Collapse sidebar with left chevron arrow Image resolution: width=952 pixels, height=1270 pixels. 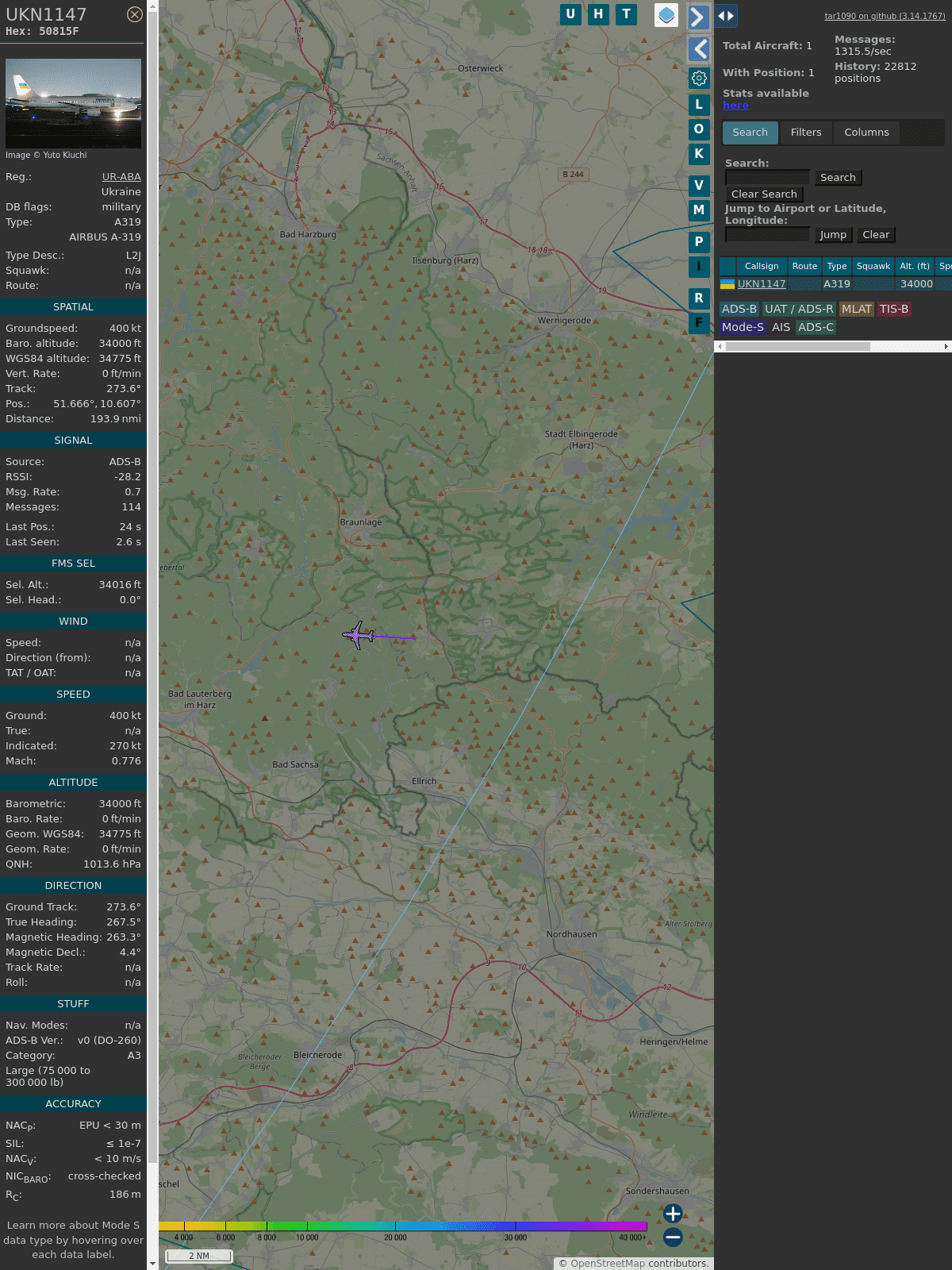(x=699, y=49)
